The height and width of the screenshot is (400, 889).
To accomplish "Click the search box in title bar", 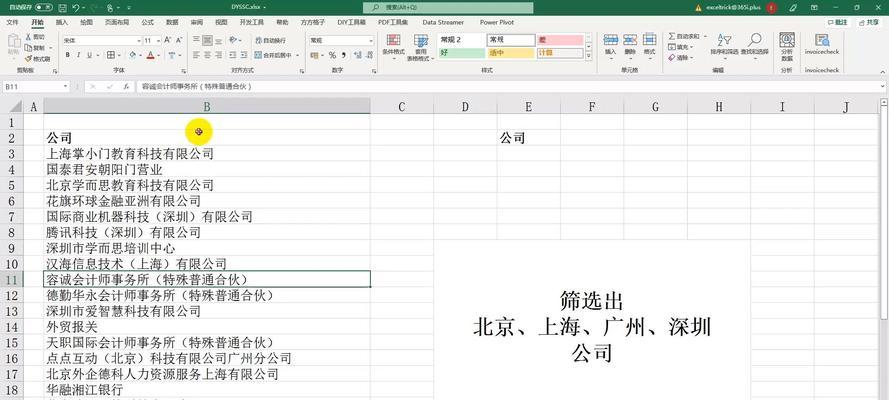I will pyautogui.click(x=448, y=8).
